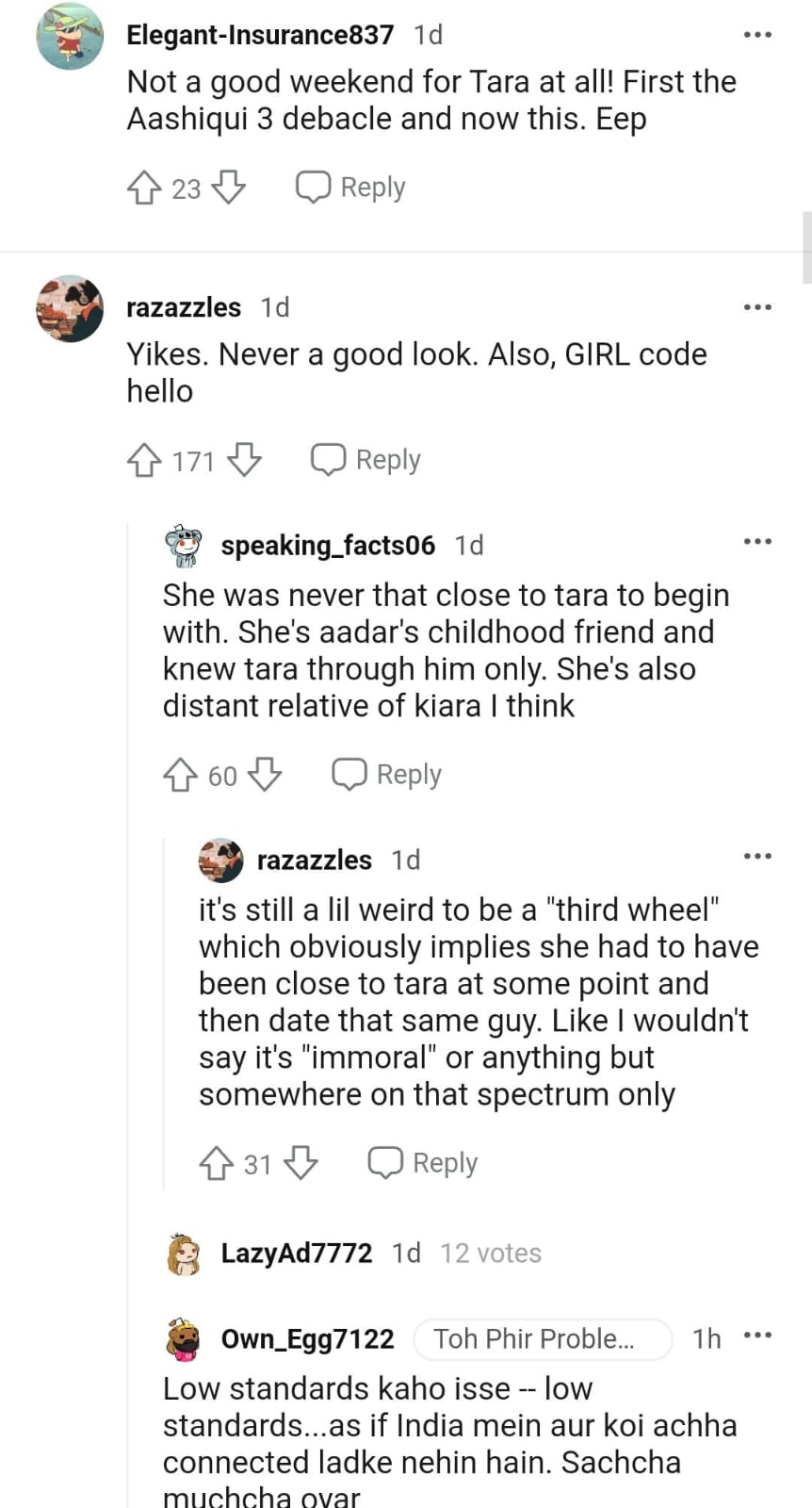This screenshot has height=1508, width=812.
Task: Upvote razazzles' GIRL code comment
Action: (144, 460)
